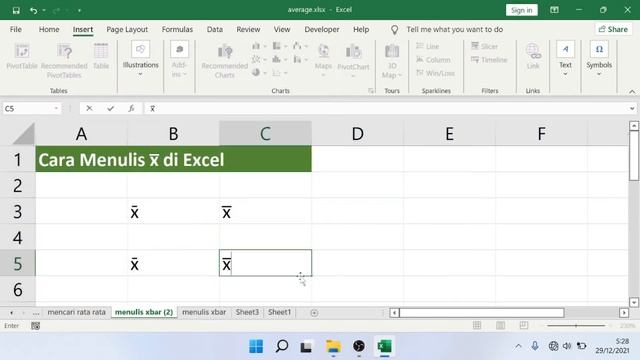This screenshot has height=360, width=640.
Task: Open the Charts dialog launcher
Action: (371, 91)
